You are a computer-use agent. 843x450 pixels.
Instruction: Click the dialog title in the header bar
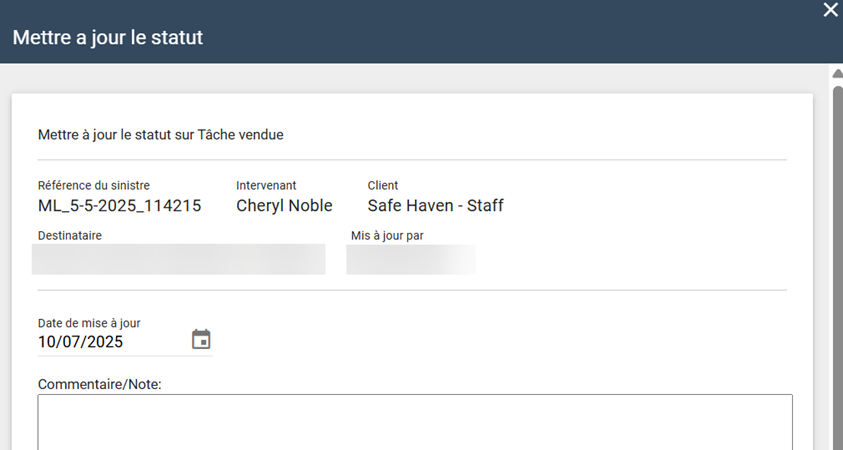[x=107, y=38]
